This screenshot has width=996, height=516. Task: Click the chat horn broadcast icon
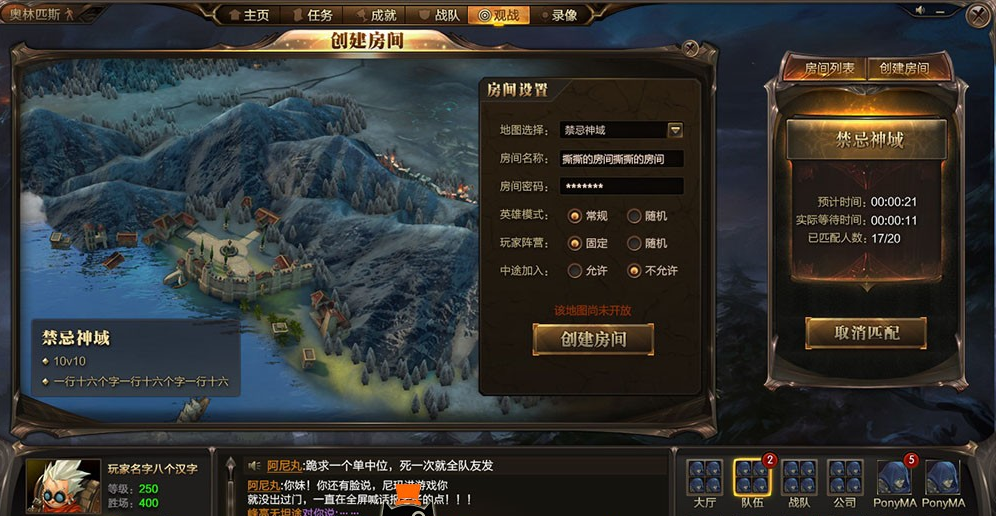point(255,466)
